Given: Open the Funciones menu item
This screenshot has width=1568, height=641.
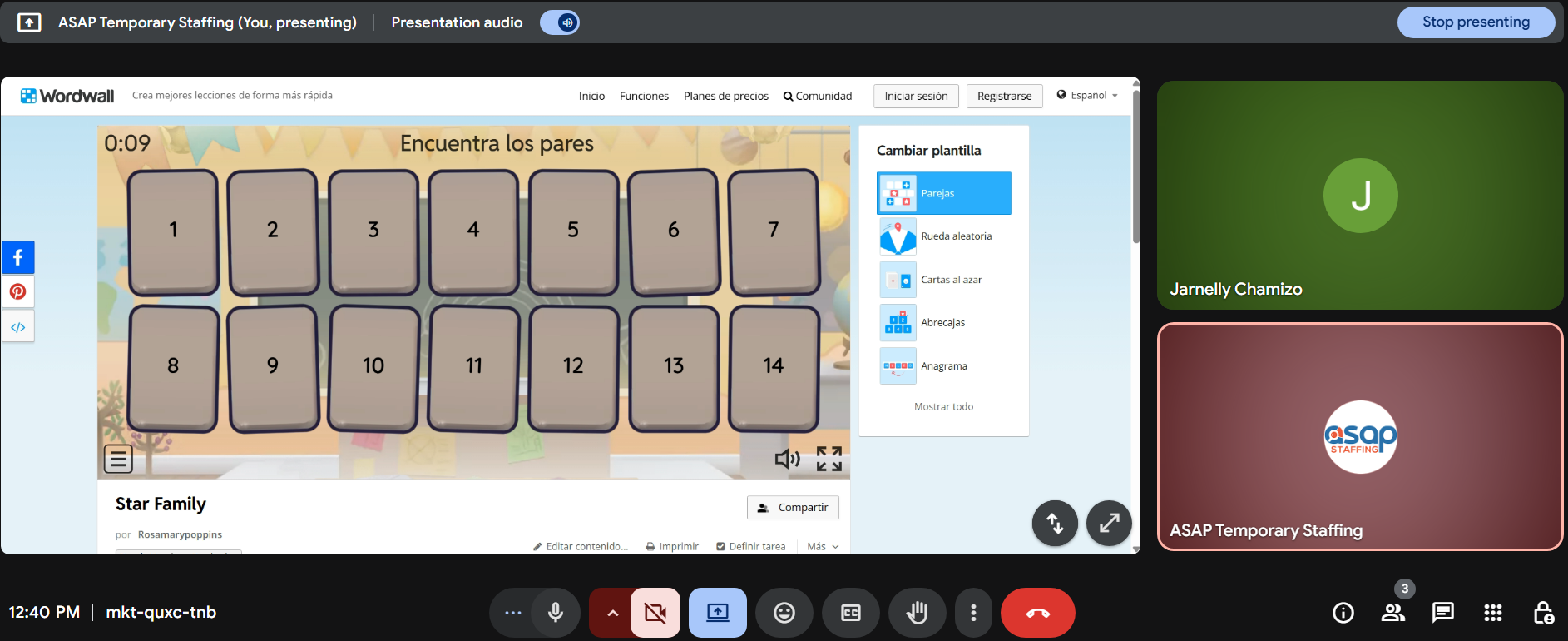Looking at the screenshot, I should pyautogui.click(x=644, y=97).
